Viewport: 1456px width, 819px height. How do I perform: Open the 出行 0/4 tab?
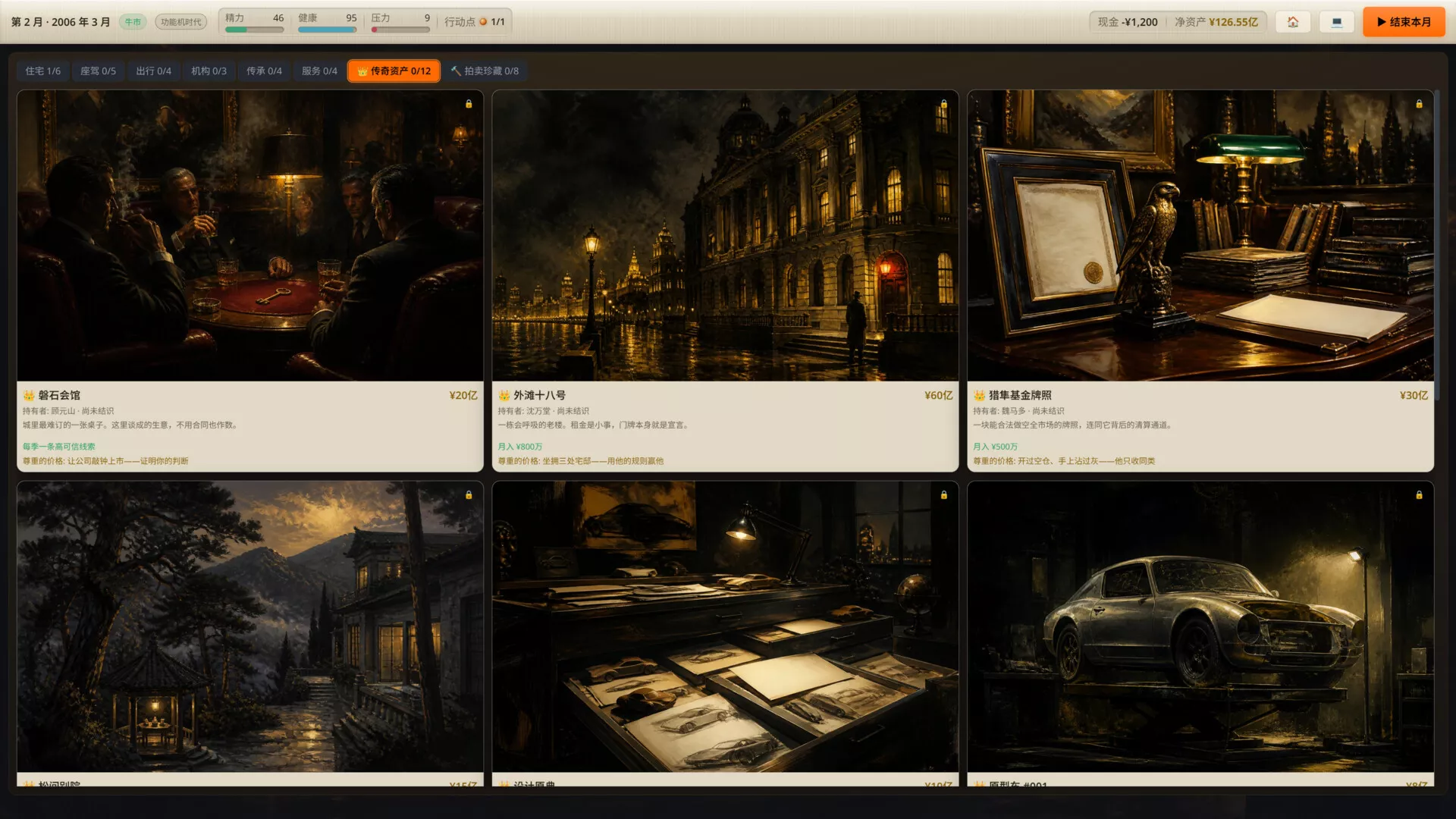(x=154, y=71)
